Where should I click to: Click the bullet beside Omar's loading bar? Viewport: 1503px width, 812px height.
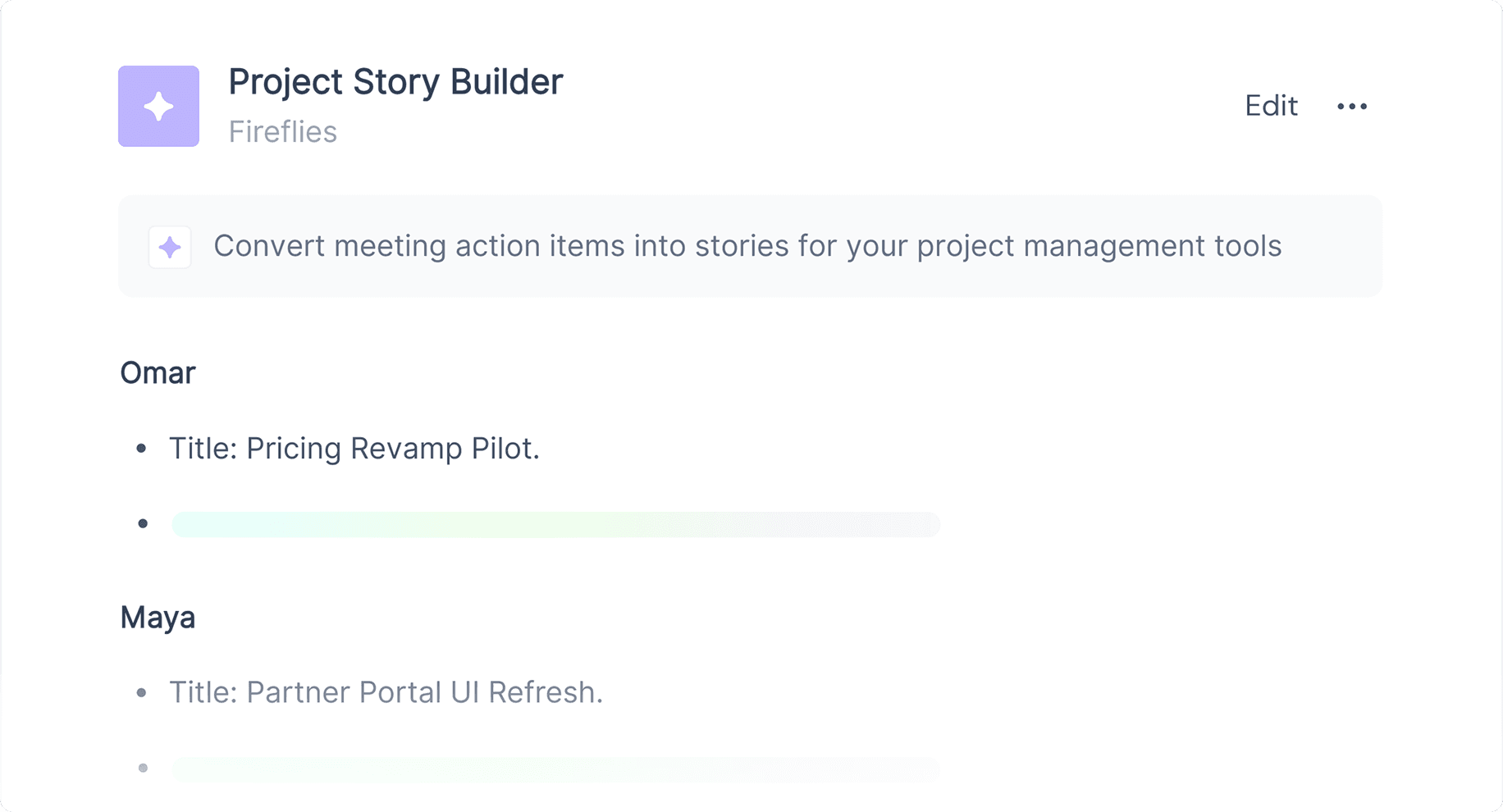[143, 523]
